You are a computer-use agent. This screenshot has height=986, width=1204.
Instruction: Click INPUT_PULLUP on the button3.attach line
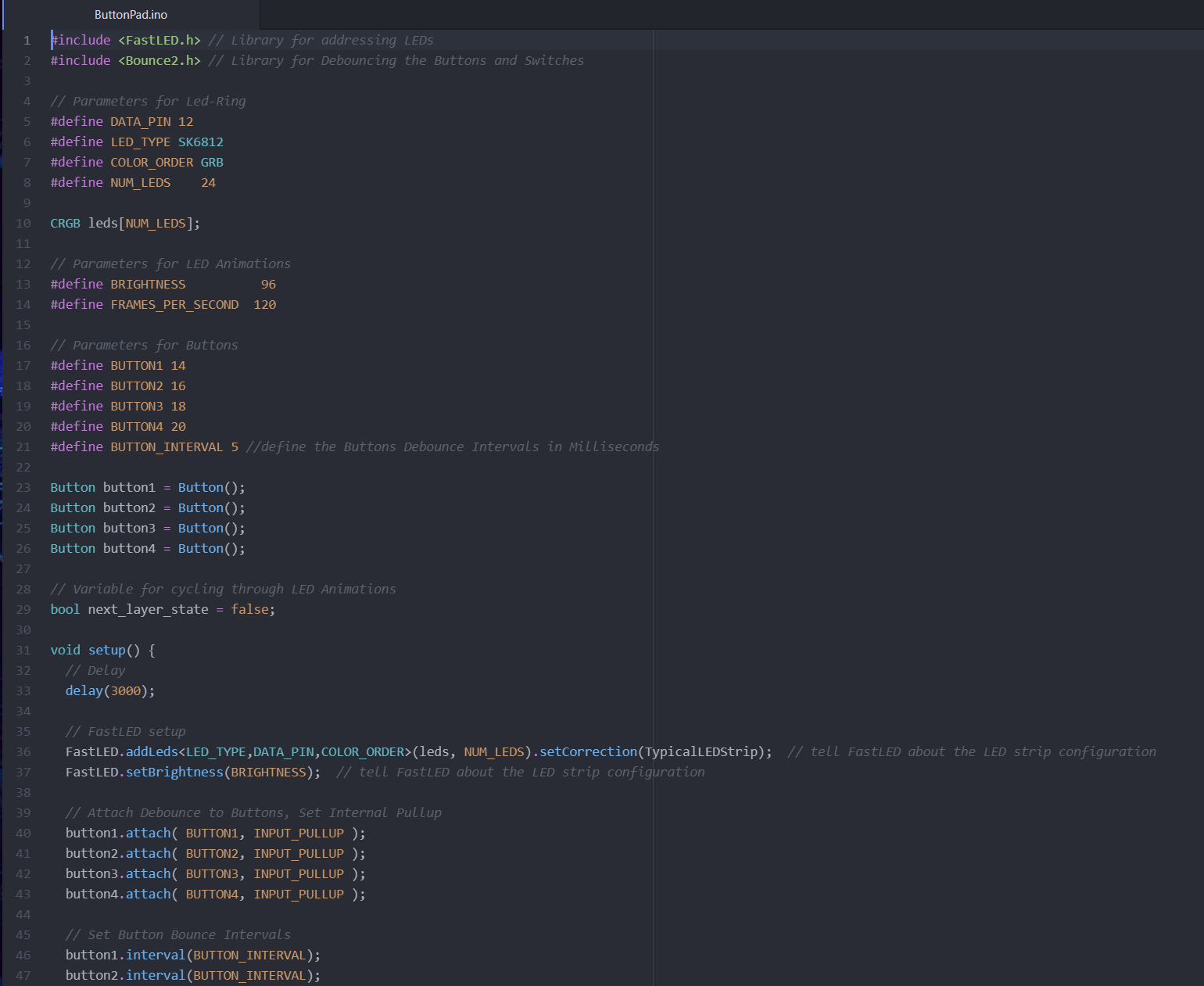(x=299, y=874)
